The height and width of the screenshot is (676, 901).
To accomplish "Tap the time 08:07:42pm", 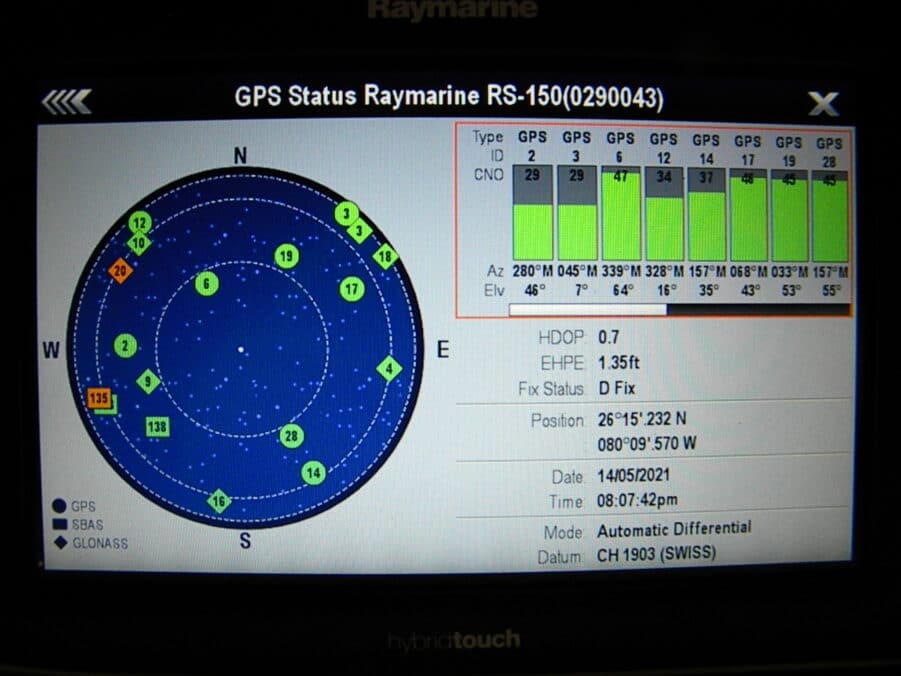I will (x=637, y=500).
